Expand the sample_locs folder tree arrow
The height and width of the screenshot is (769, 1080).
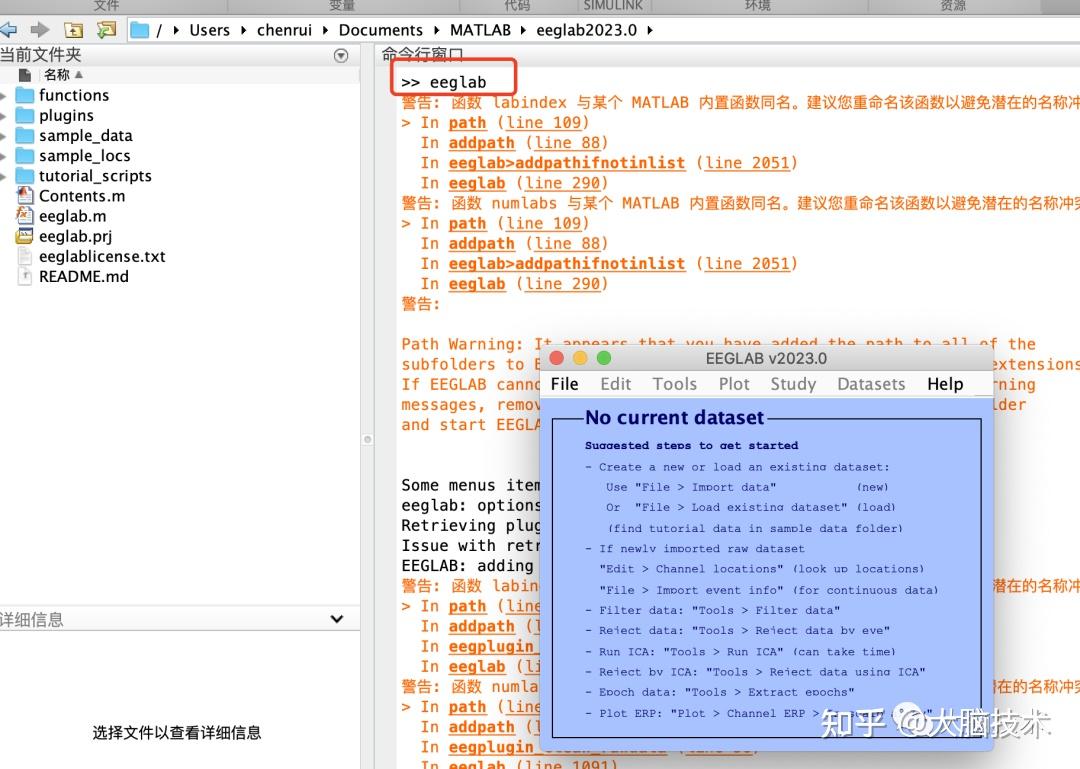pyautogui.click(x=3, y=156)
